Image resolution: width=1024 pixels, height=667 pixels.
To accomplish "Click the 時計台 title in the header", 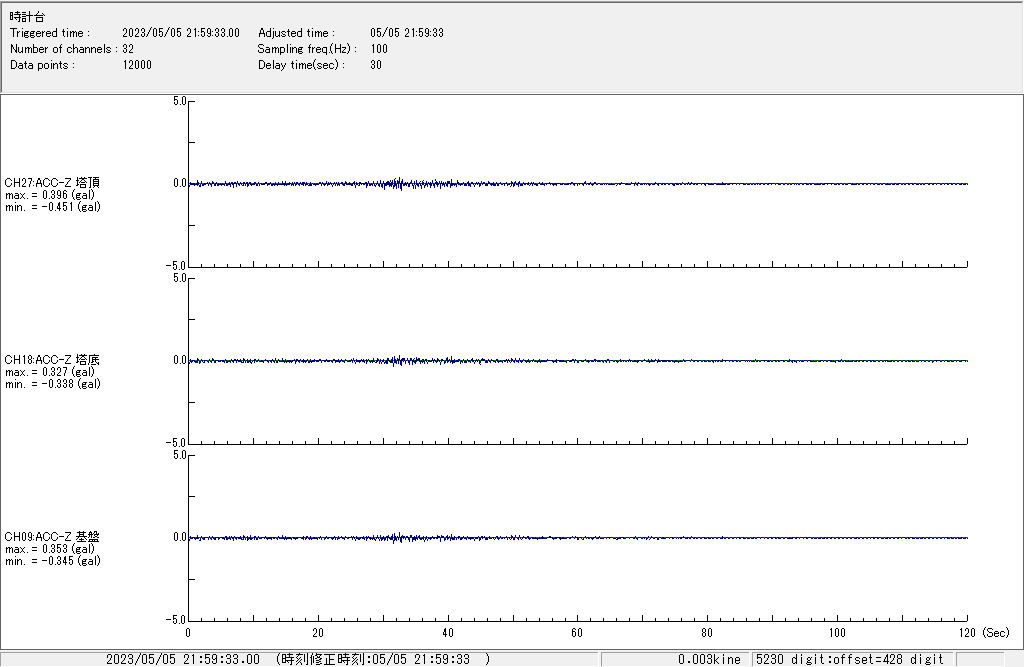I will pyautogui.click(x=27, y=17).
